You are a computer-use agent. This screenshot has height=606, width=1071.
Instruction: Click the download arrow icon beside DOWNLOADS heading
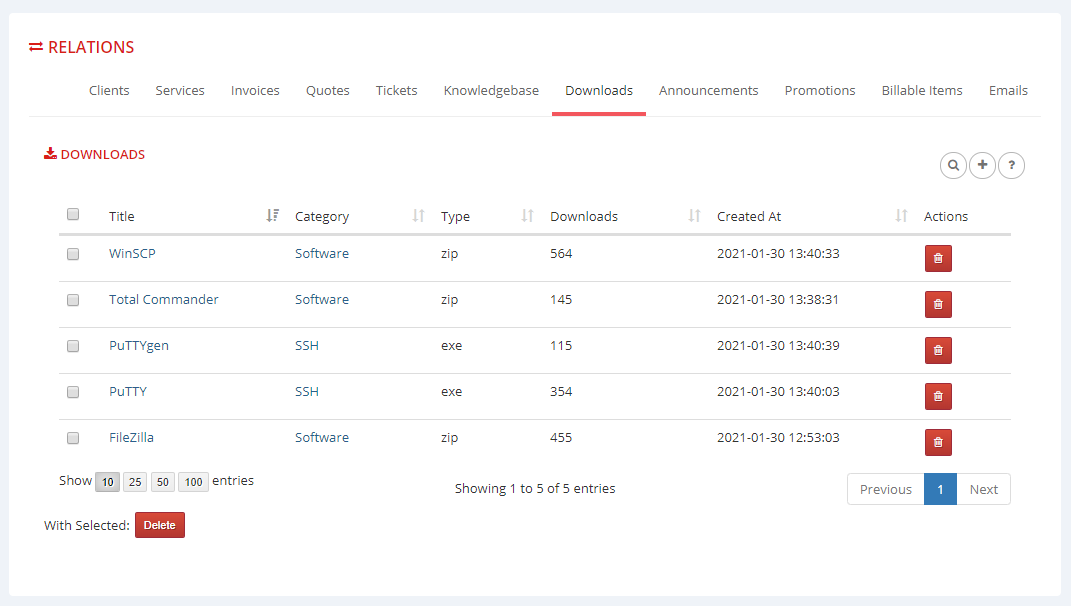click(x=49, y=153)
